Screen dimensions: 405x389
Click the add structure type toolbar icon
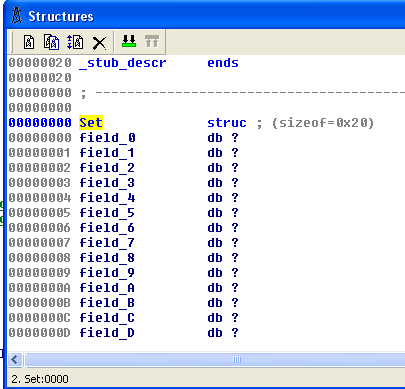click(29, 42)
